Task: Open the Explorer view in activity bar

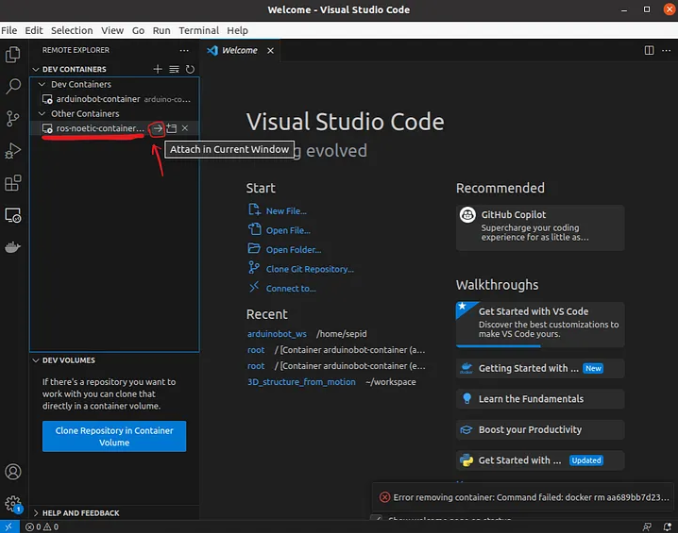Action: [13, 55]
